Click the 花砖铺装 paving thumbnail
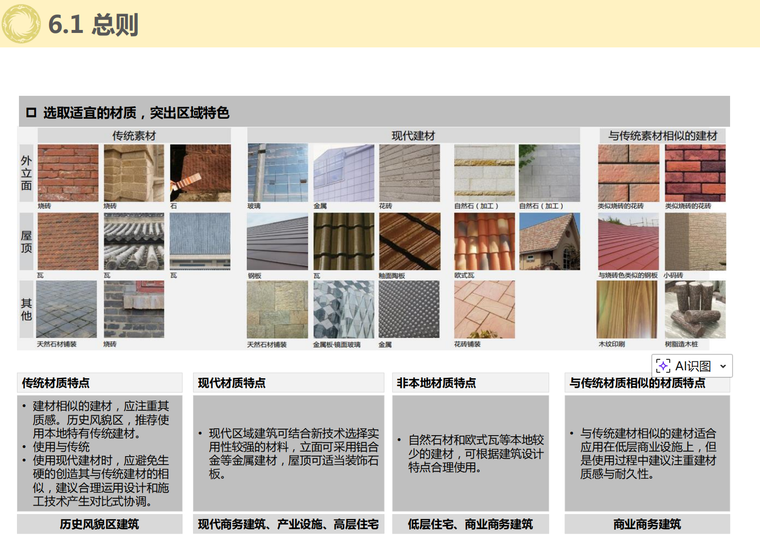This screenshot has height=545, width=760. (484, 309)
